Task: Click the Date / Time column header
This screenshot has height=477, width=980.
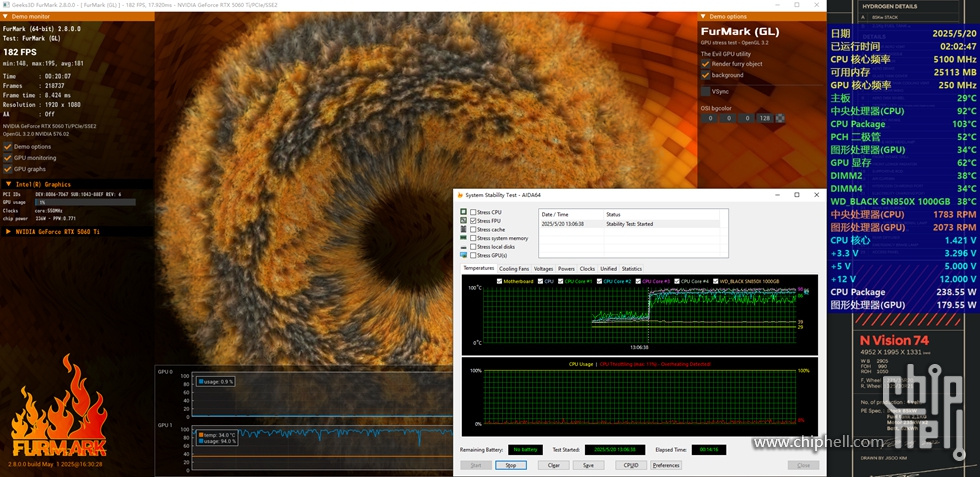Action: pyautogui.click(x=571, y=214)
